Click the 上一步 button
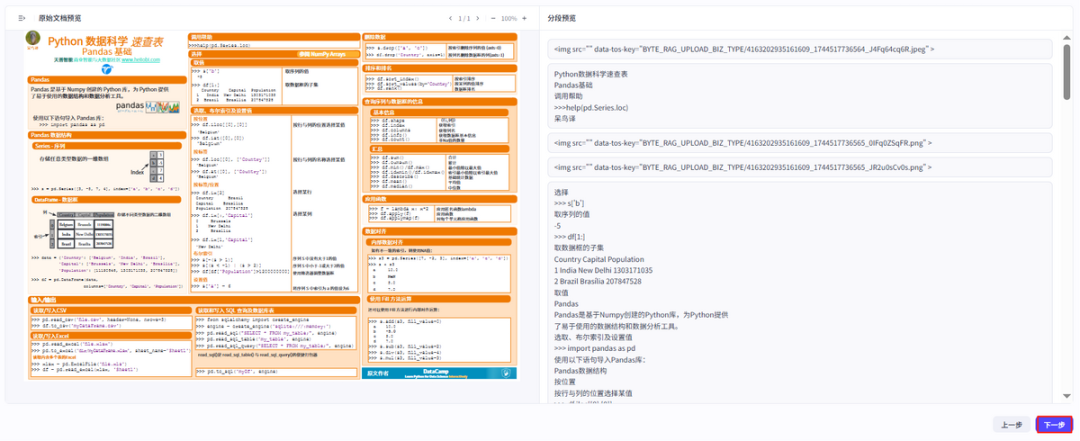 click(x=1011, y=424)
